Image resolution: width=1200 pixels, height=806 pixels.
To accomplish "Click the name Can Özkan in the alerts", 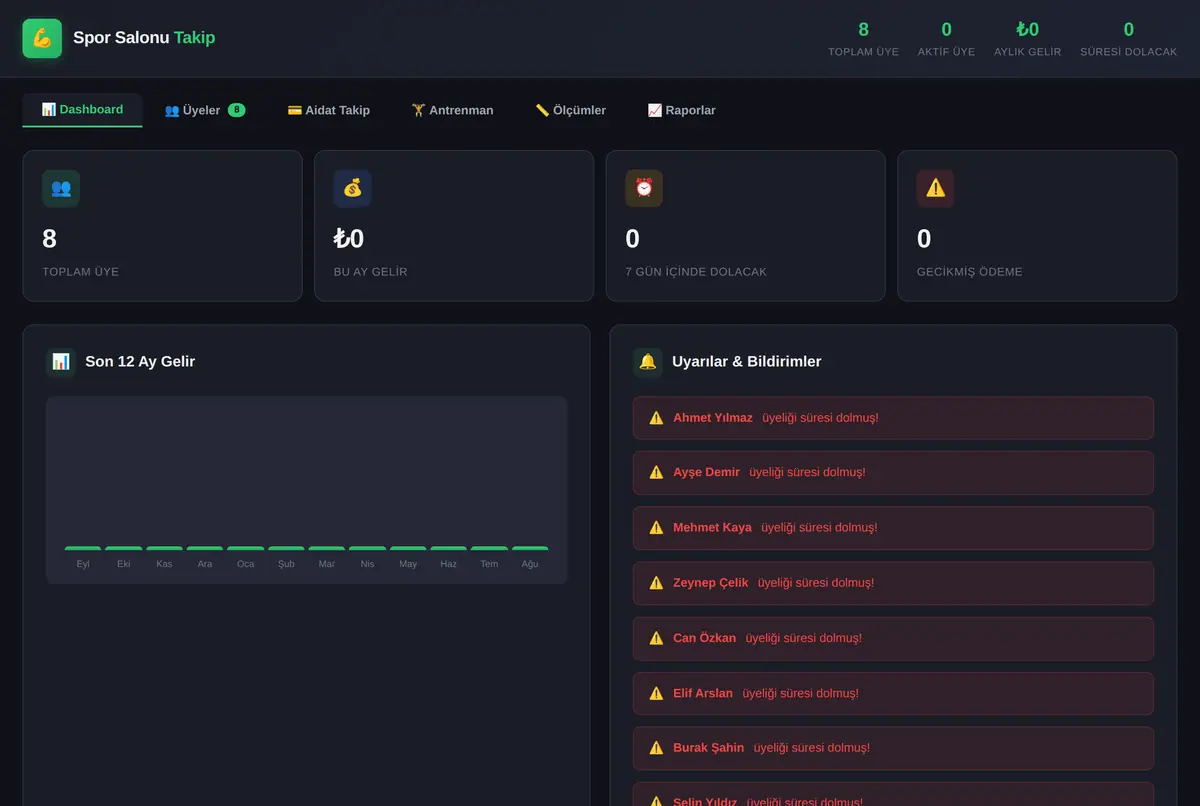I will 704,638.
